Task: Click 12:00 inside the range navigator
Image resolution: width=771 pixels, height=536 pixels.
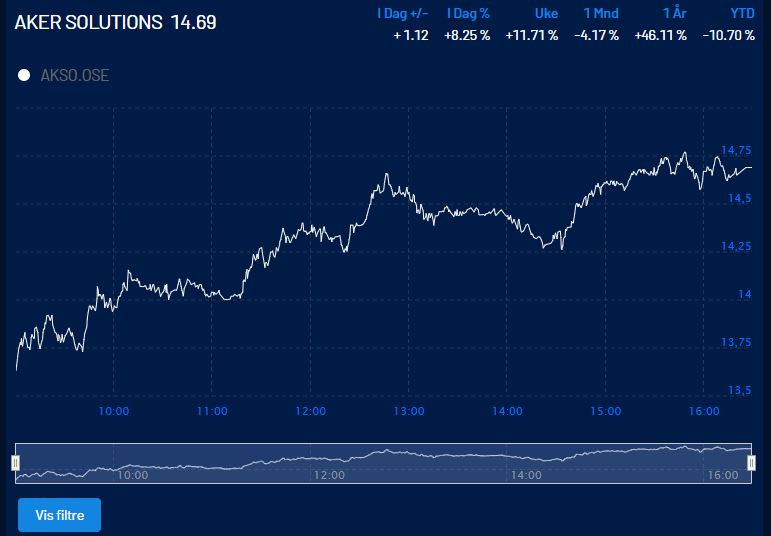Action: (329, 475)
